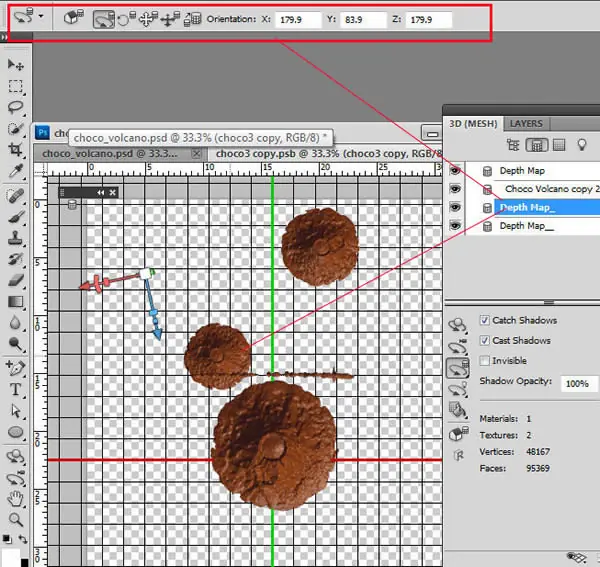Select the Clone Stamp tool
The height and width of the screenshot is (567, 600).
(15, 238)
